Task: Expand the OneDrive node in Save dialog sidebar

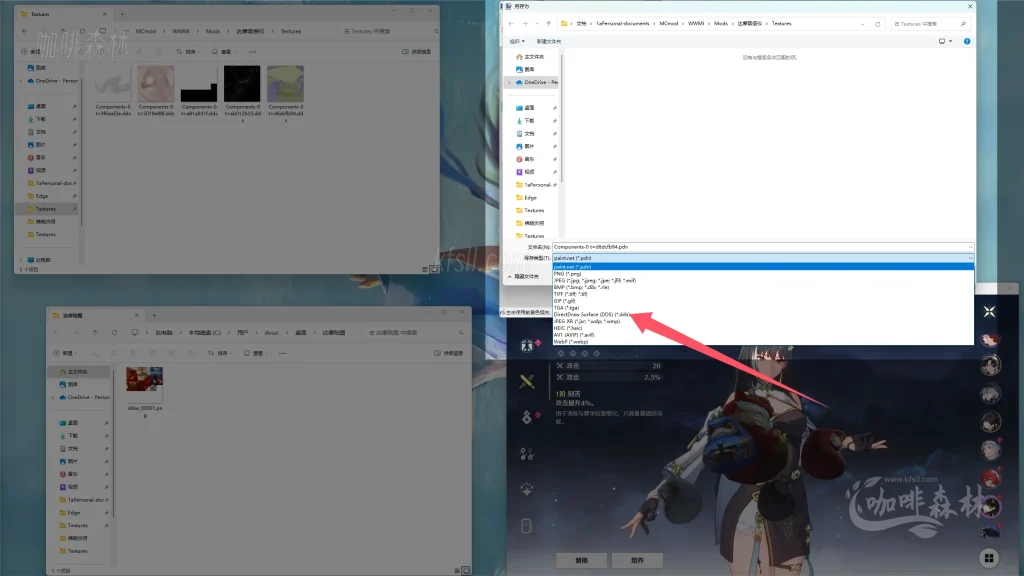Action: 510,82
